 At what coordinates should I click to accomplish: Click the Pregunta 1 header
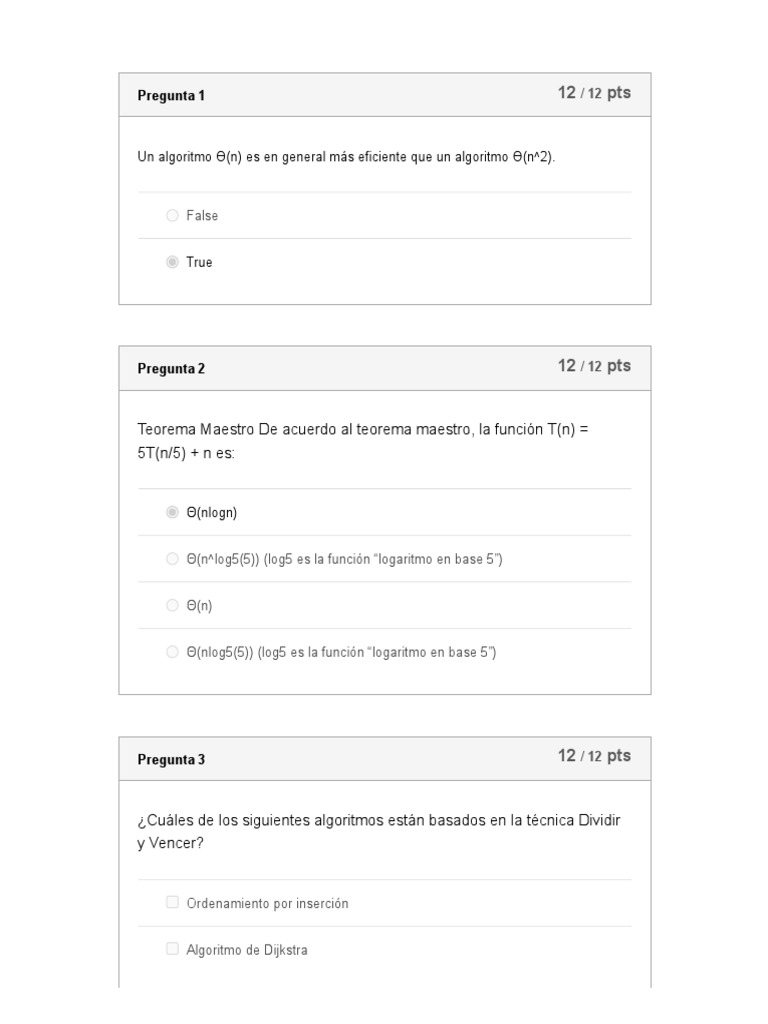171,96
